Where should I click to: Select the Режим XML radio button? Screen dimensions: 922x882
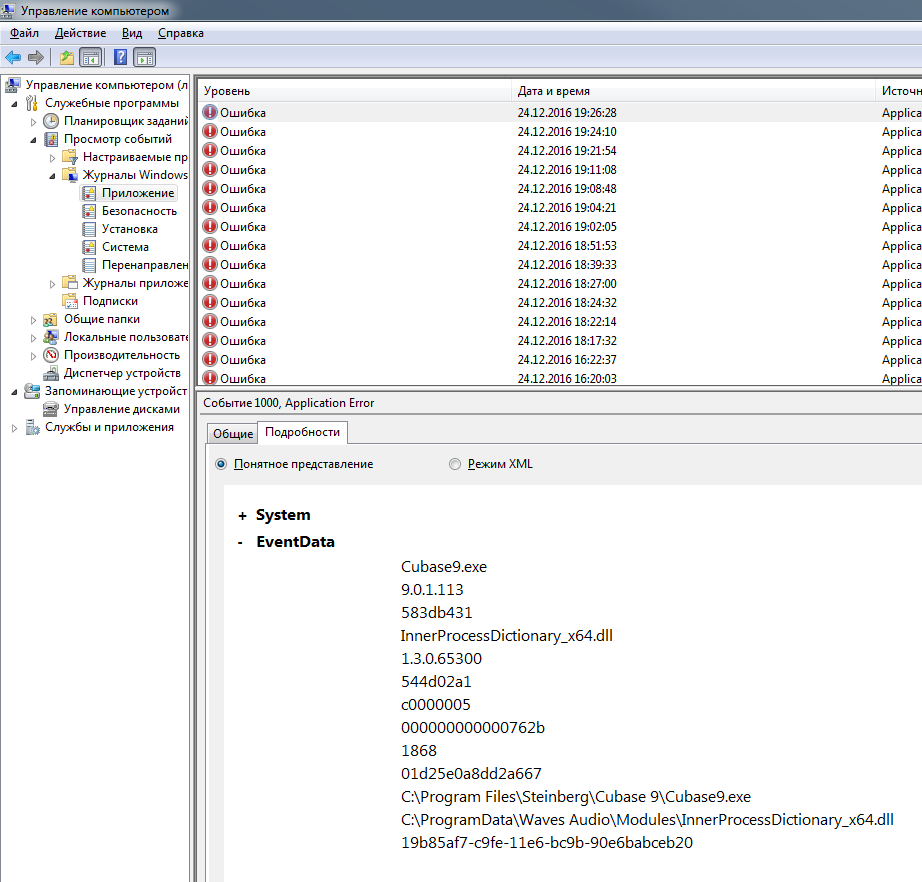455,465
